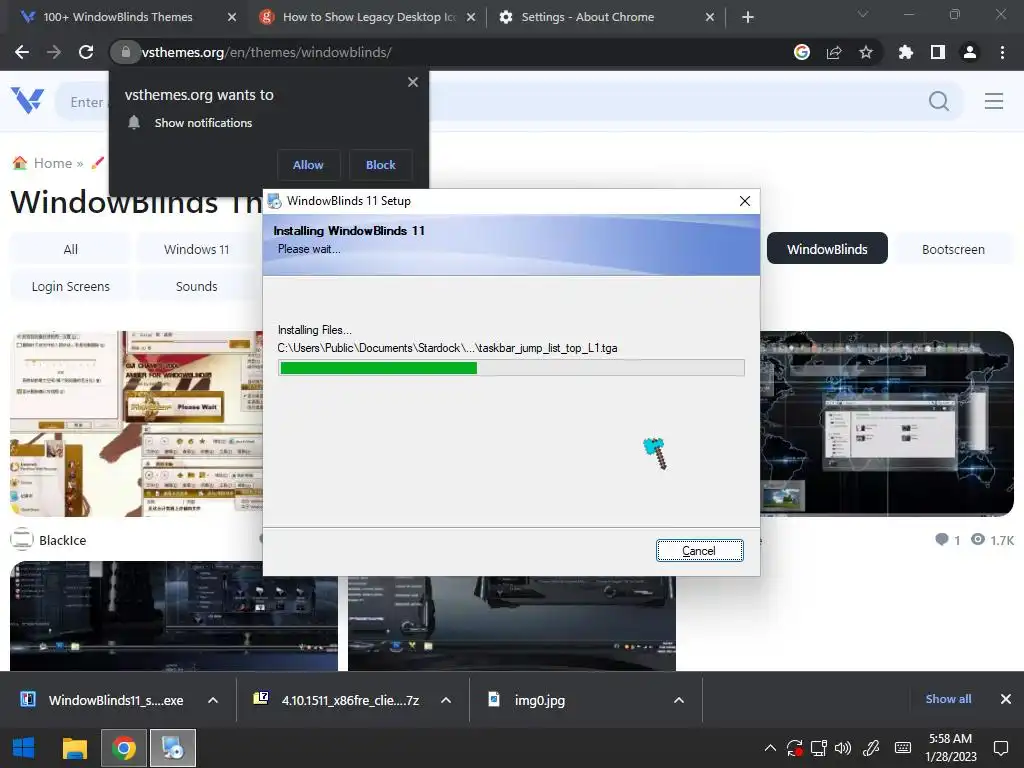Screen dimensions: 1024x768
Task: Click the lock icon in address bar
Action: (125, 52)
